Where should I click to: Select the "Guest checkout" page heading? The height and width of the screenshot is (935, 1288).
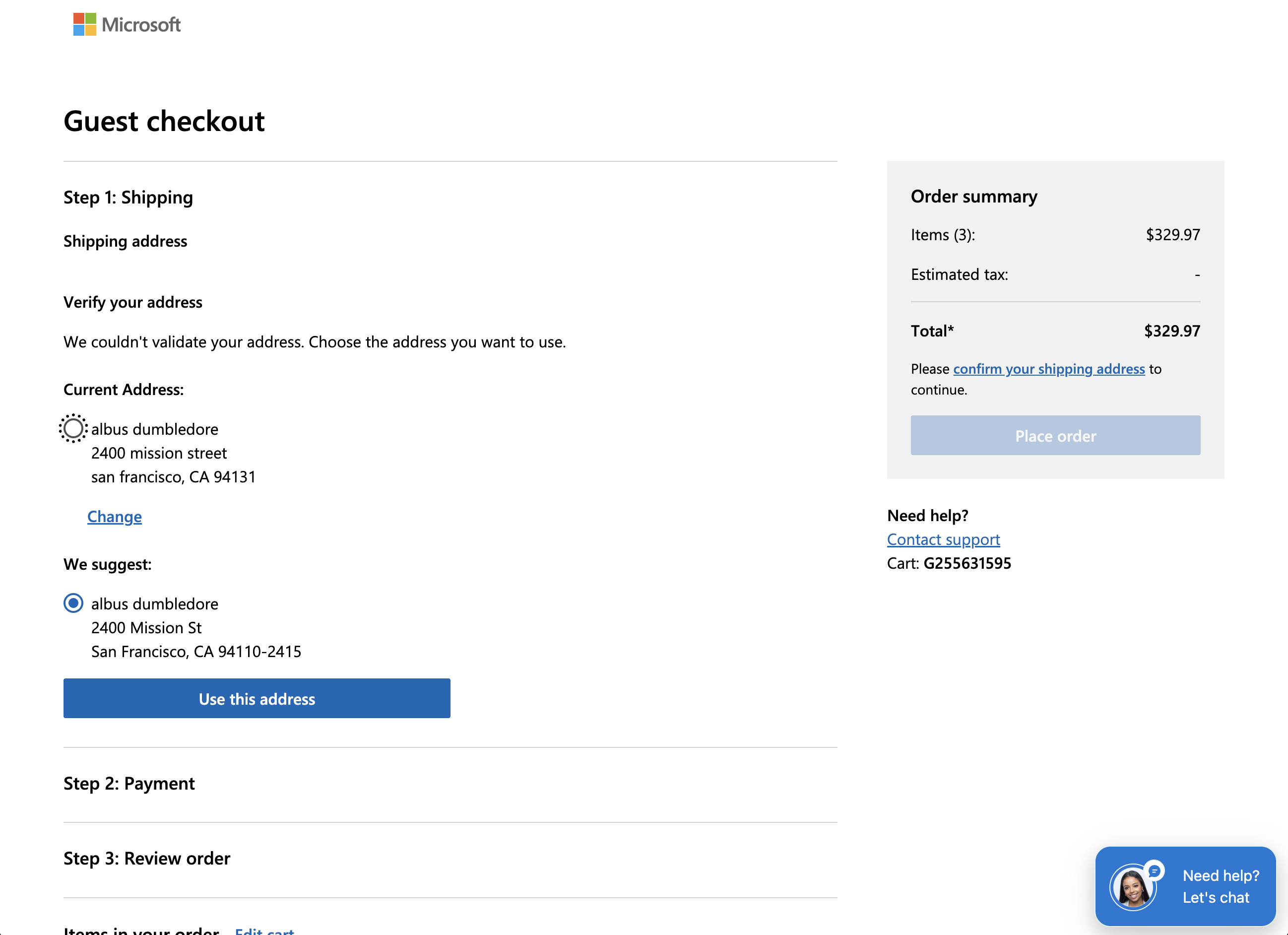(x=164, y=121)
